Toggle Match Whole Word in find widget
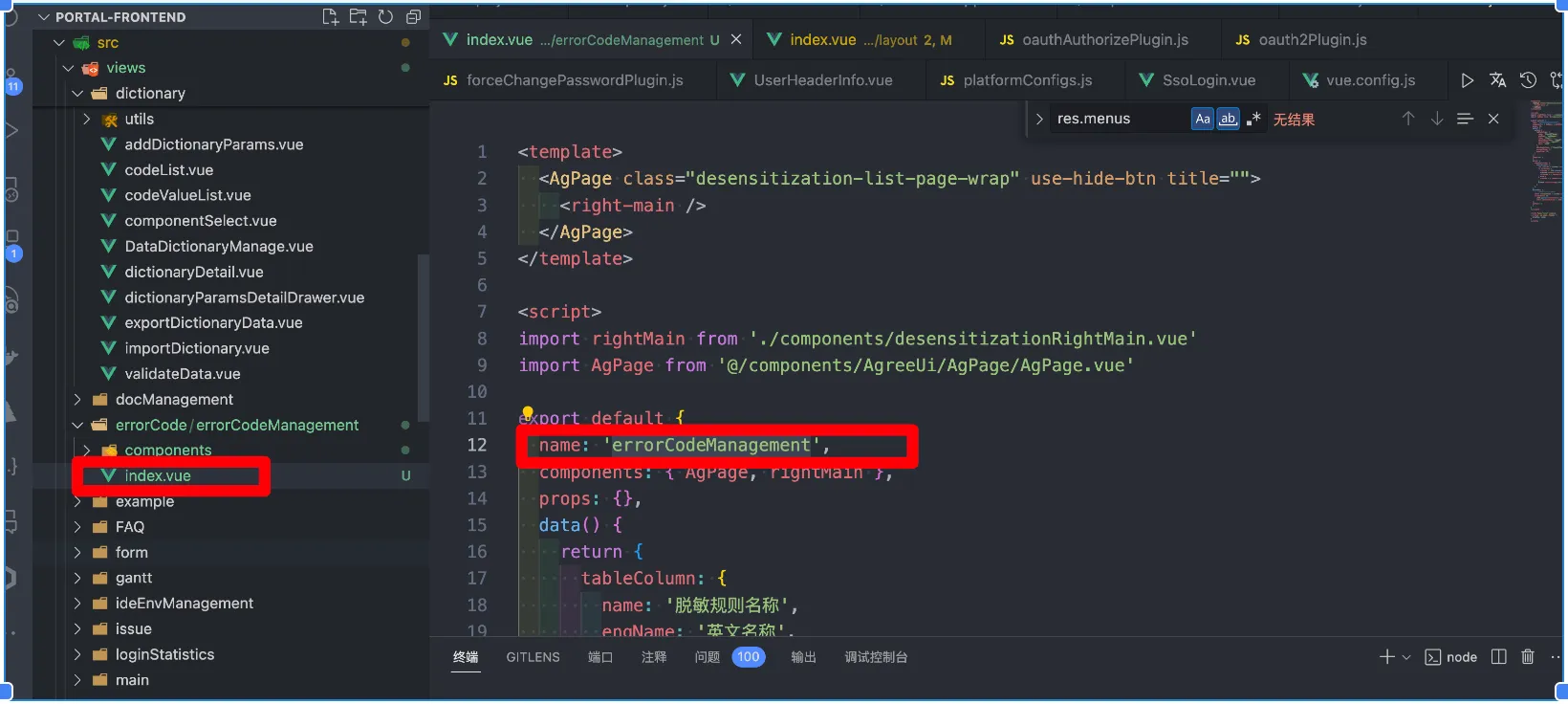The image size is (1568, 704). point(1228,119)
